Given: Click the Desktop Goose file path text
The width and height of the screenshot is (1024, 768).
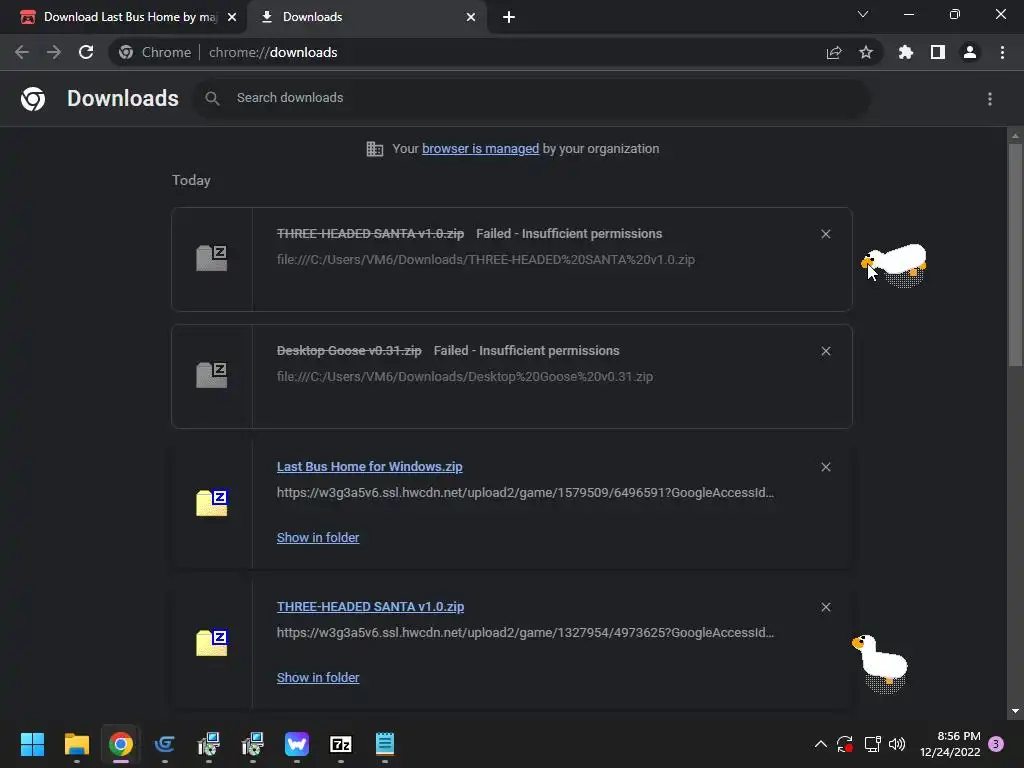Looking at the screenshot, I should tap(465, 376).
